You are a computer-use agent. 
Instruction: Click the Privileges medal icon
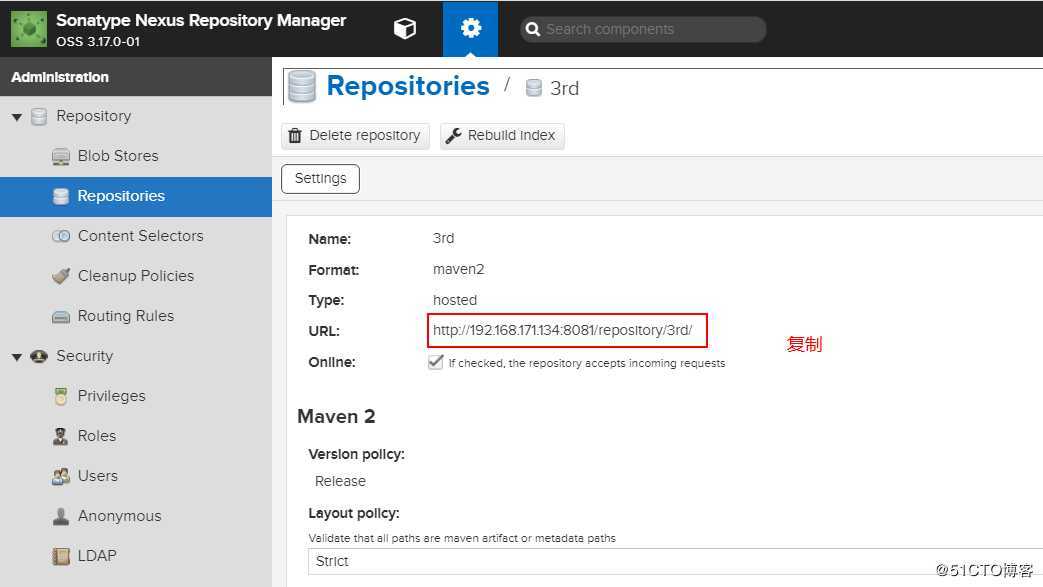pyautogui.click(x=61, y=396)
